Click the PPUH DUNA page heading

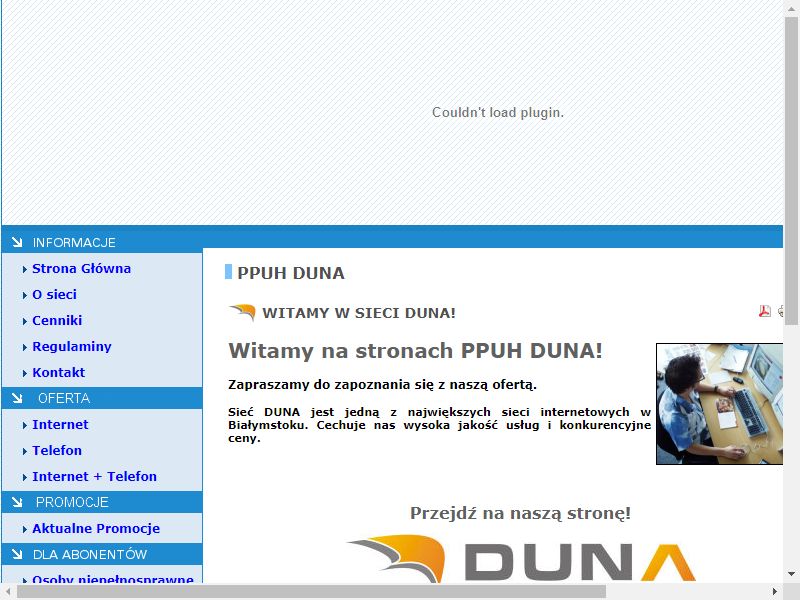(291, 273)
